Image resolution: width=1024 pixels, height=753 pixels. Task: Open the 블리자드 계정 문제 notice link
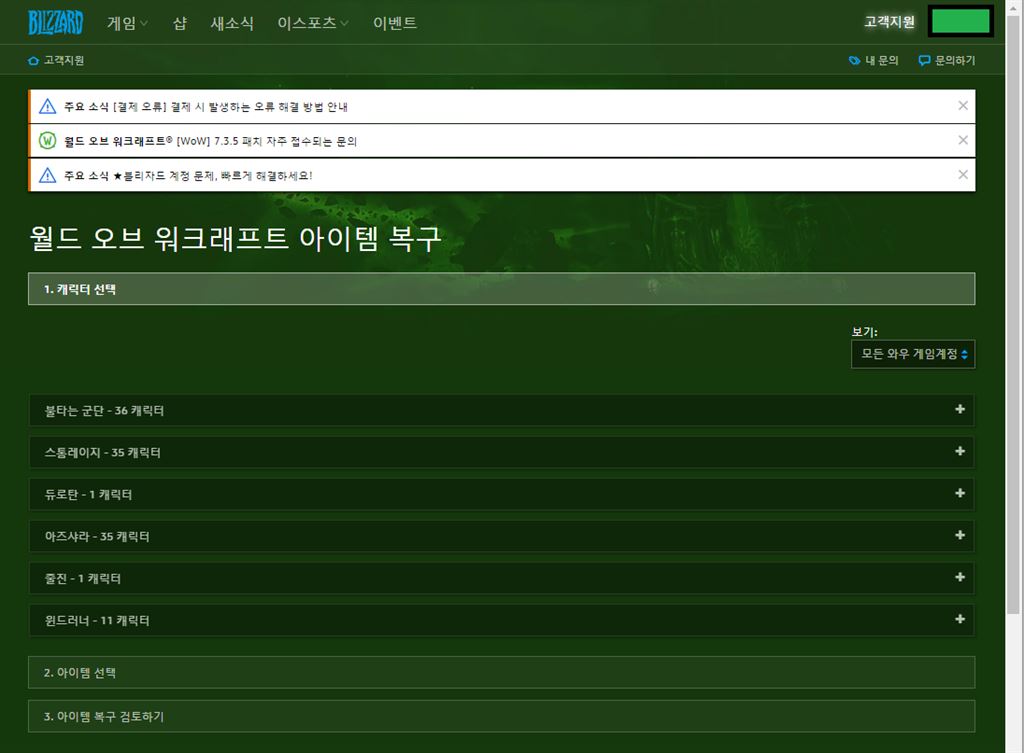point(188,176)
